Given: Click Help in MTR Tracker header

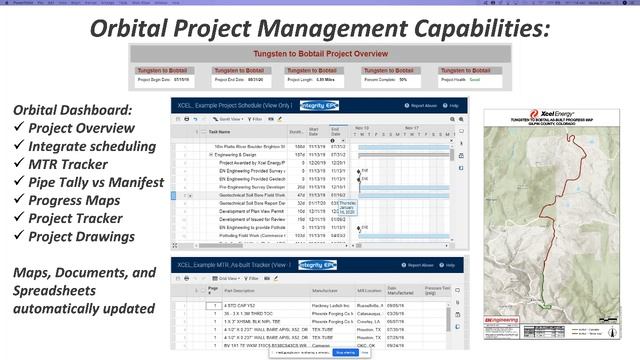Looking at the screenshot, I should 447,265.
